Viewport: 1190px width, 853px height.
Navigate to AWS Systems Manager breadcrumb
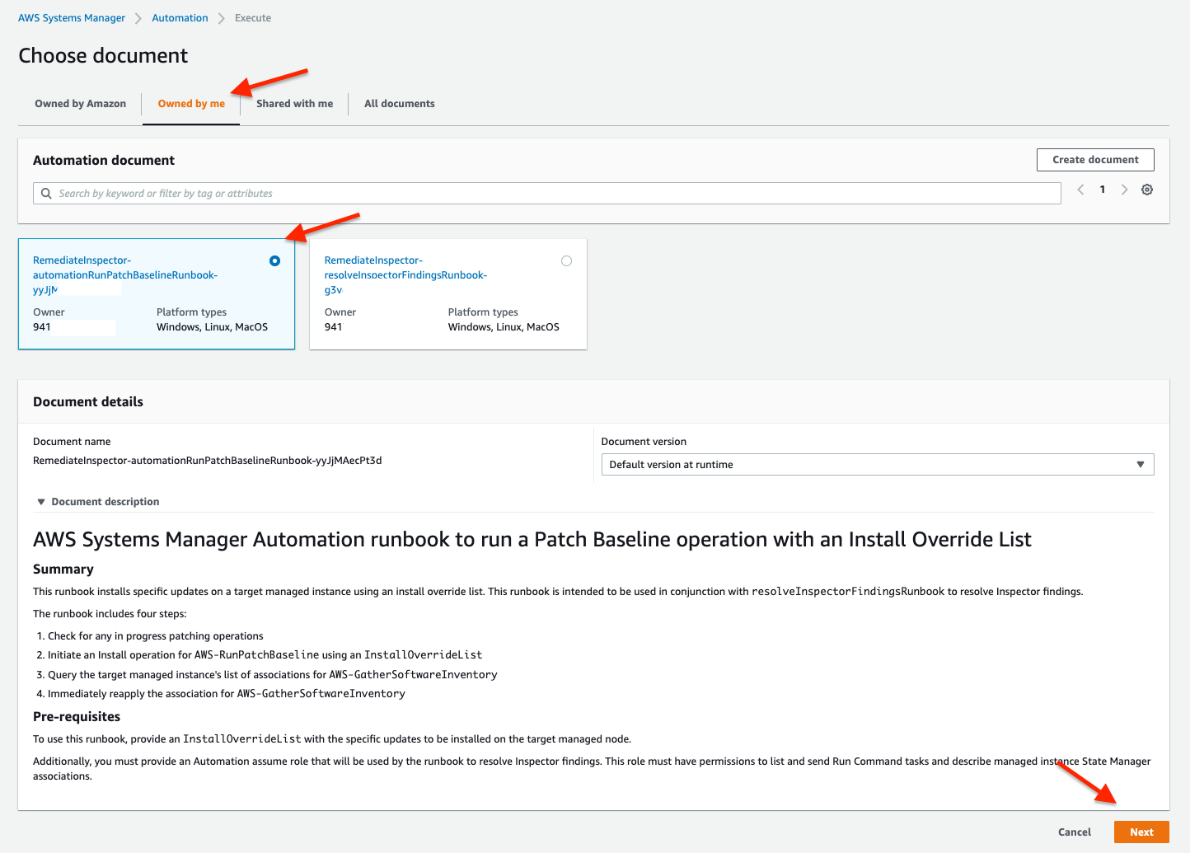pyautogui.click(x=71, y=17)
